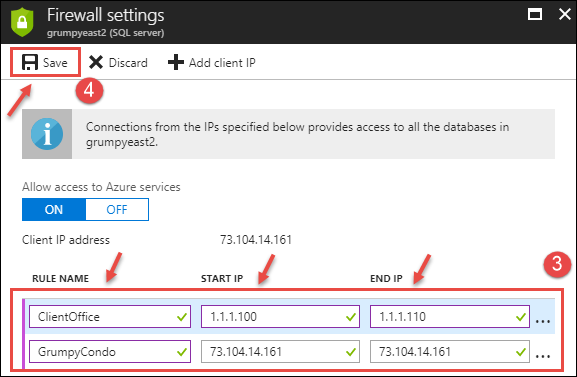Close the Firewall settings blade
577x377 pixels.
pos(565,14)
